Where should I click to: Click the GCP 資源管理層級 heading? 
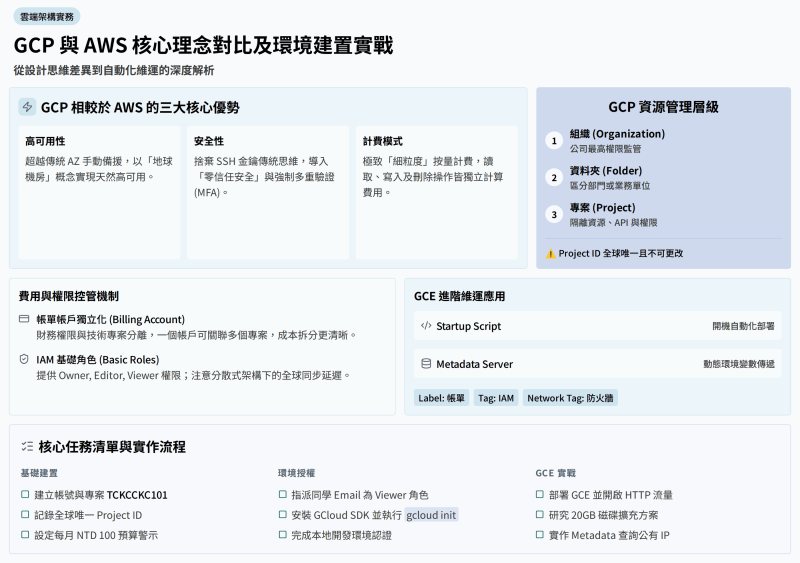point(663,107)
